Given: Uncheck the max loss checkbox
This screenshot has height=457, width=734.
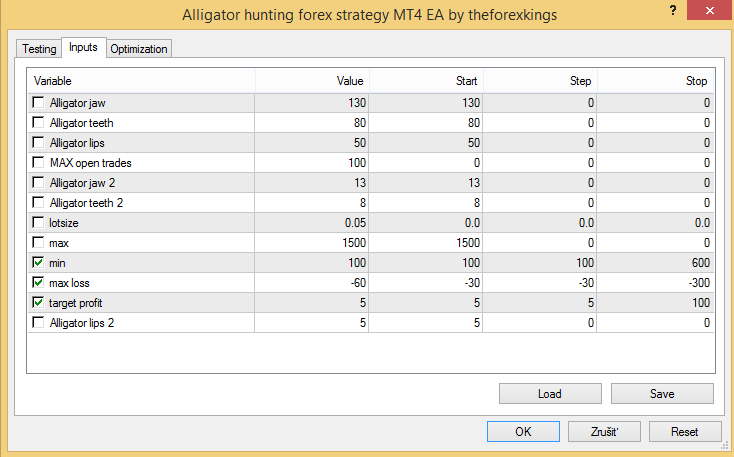Looking at the screenshot, I should click(x=38, y=282).
